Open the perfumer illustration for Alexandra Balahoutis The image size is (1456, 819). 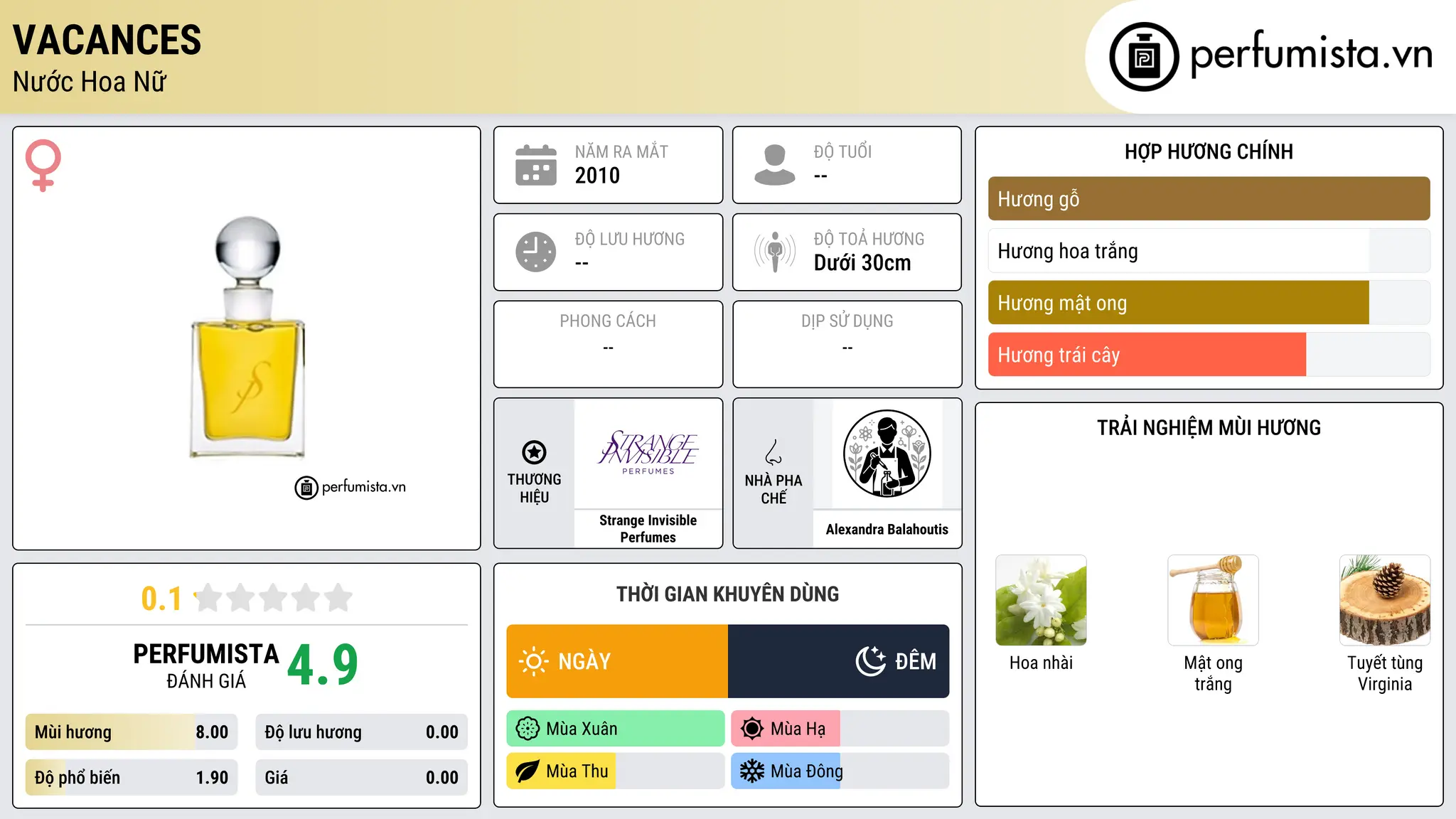point(887,454)
